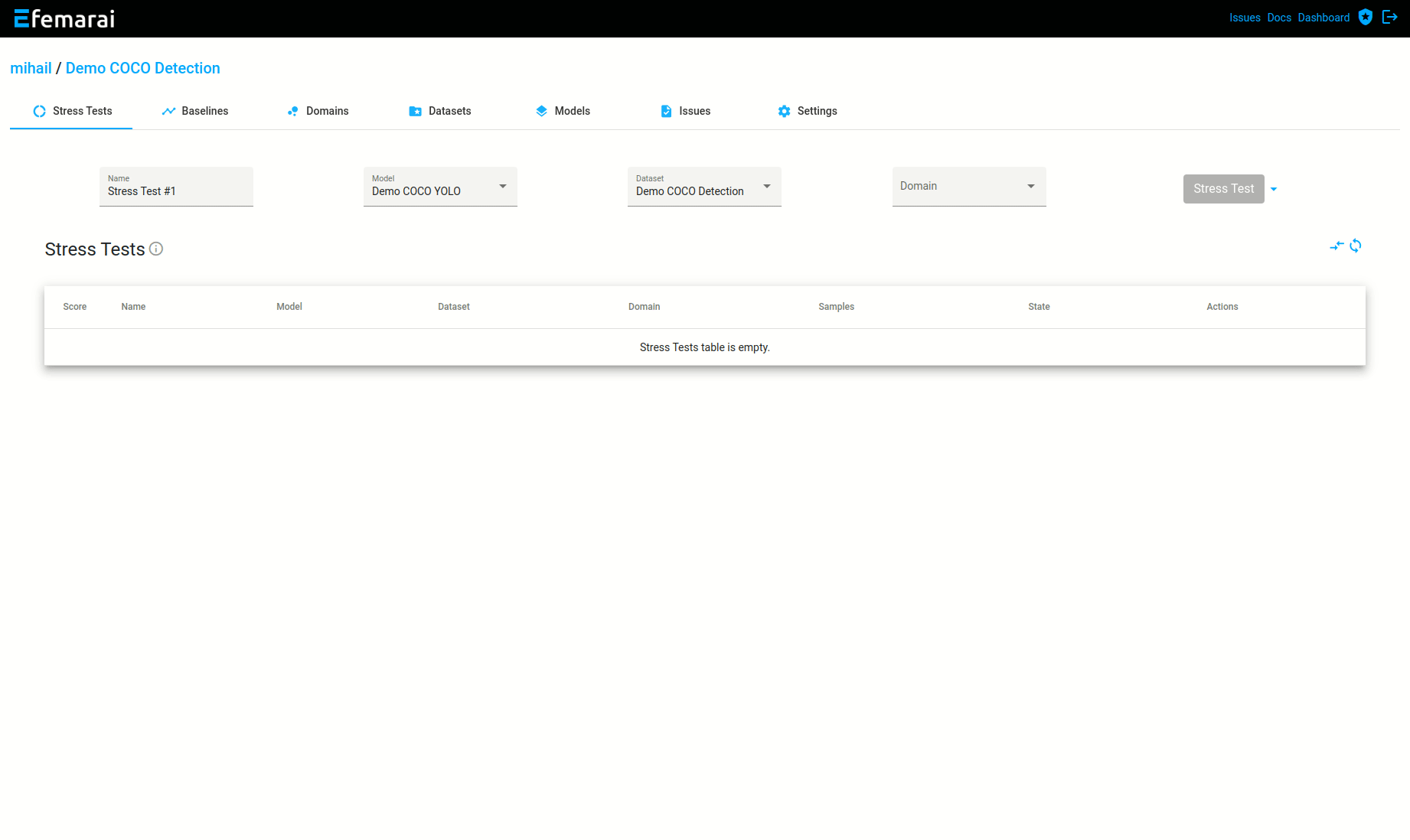Click the Model column header

pos(289,307)
